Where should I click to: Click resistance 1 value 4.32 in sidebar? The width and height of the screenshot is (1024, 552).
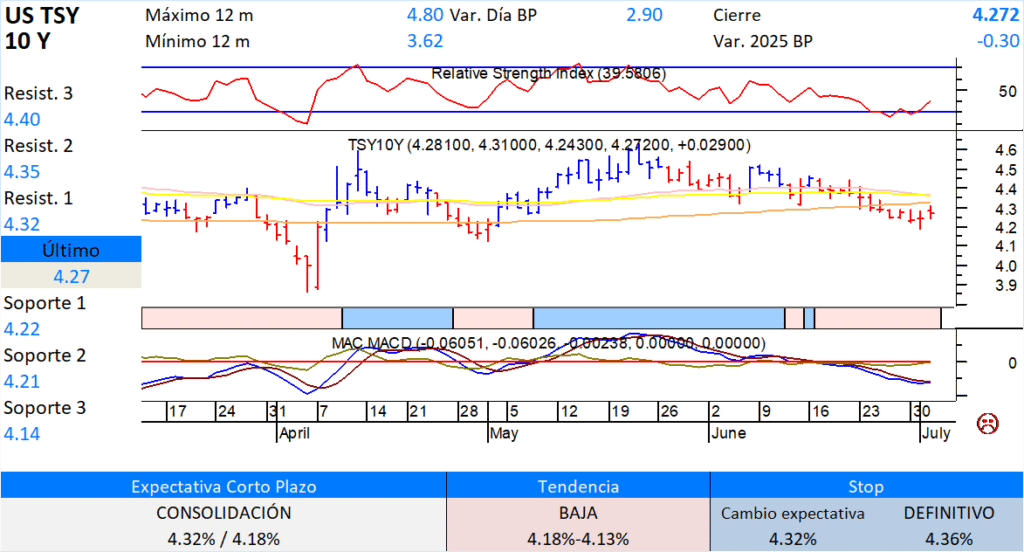[x=22, y=224]
